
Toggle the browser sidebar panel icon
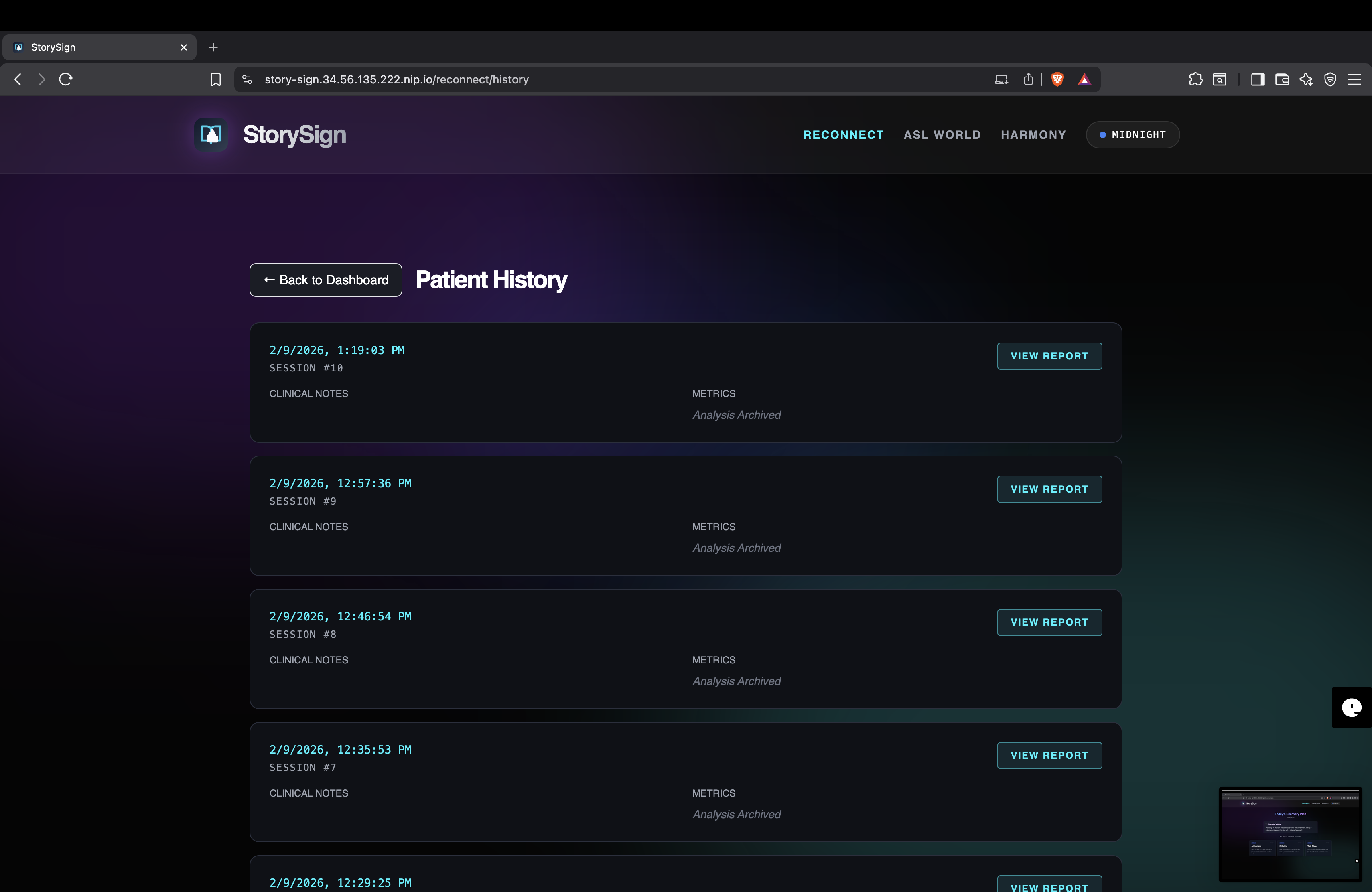pos(1257,79)
